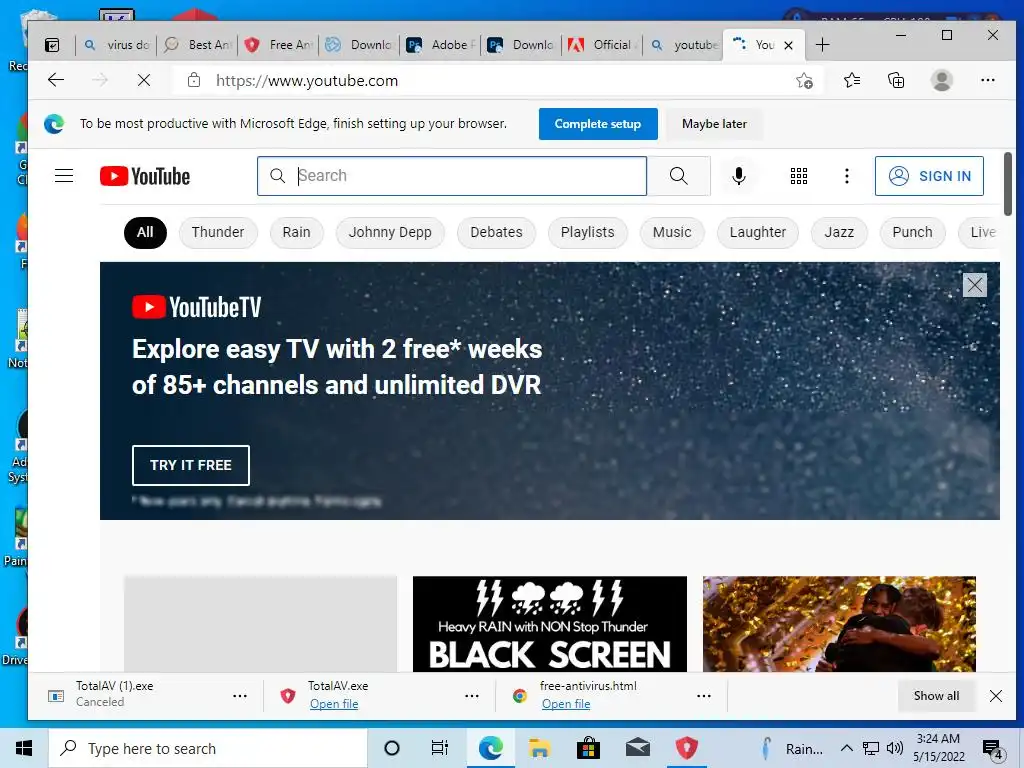
Task: Open the Mail app from taskbar
Action: click(637, 748)
